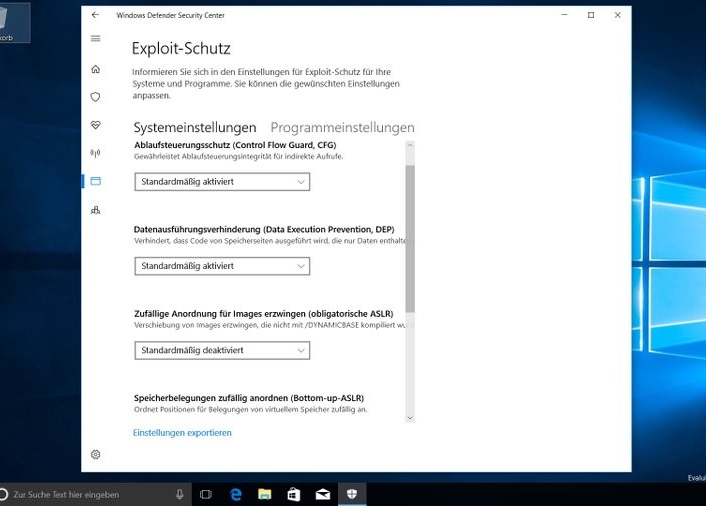Maximize the Windows Defender Security Center window
The width and height of the screenshot is (706, 506).
(x=591, y=15)
